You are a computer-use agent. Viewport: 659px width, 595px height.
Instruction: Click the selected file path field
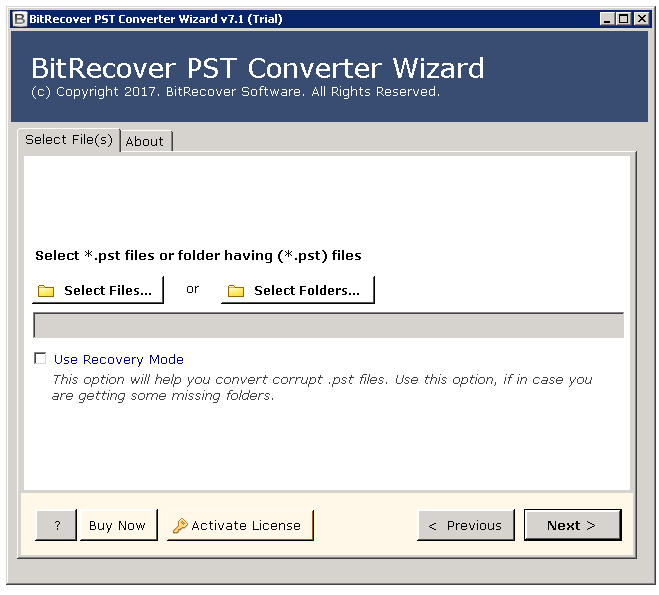pos(329,325)
